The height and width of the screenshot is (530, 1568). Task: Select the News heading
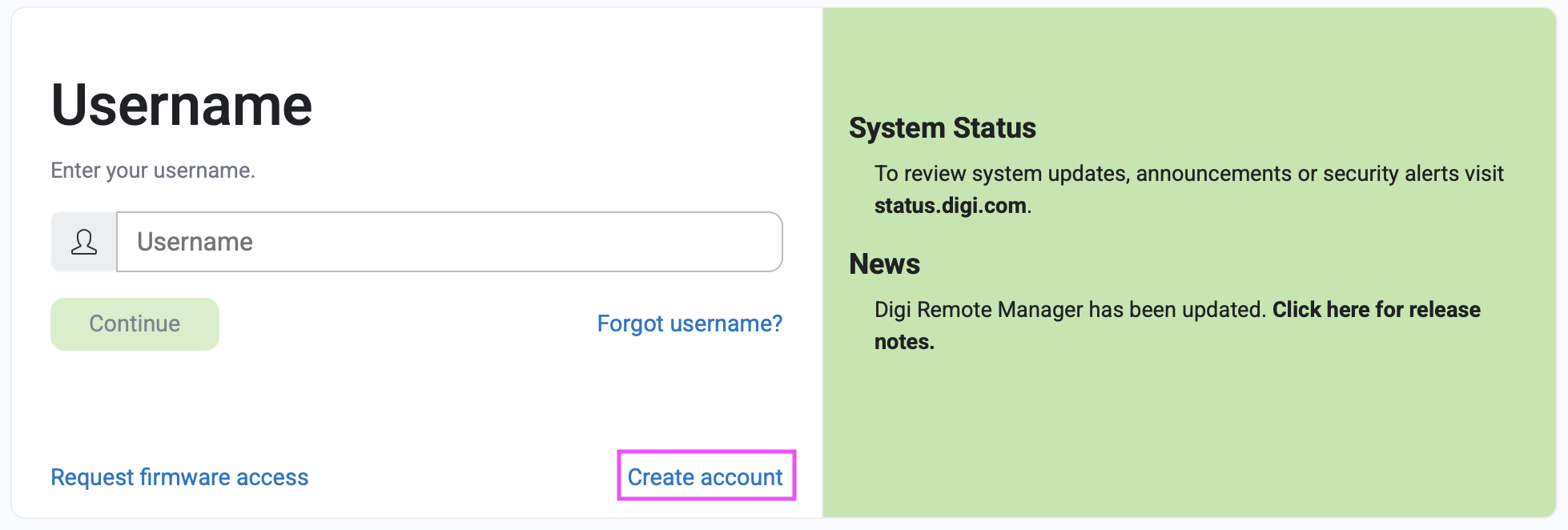tap(884, 264)
